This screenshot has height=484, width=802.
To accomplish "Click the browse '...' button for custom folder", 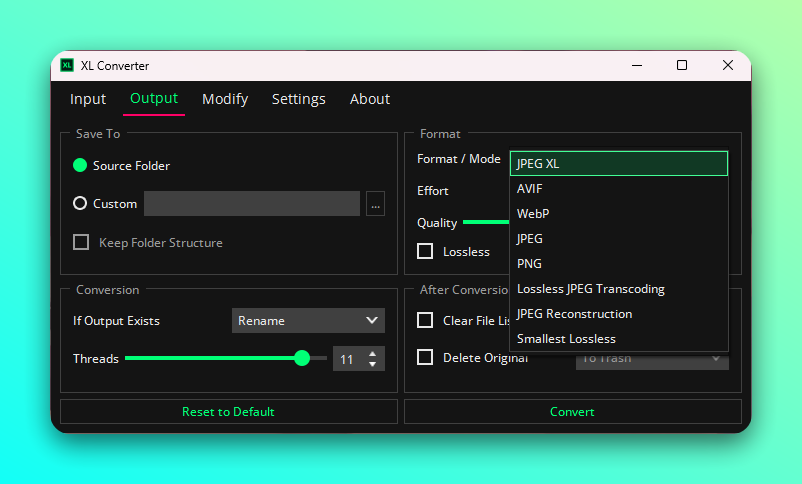I will (x=375, y=204).
